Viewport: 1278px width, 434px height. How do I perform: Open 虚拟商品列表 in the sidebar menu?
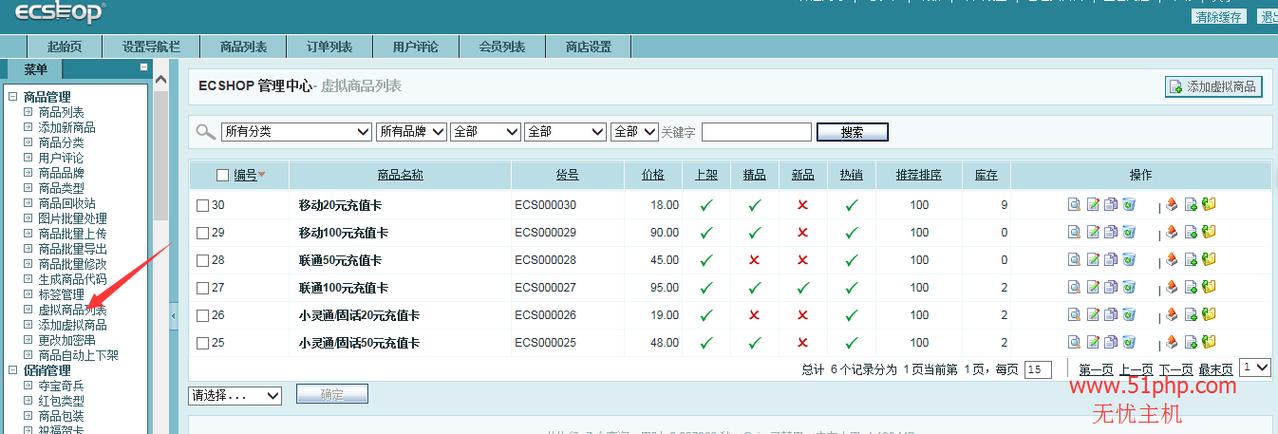pyautogui.click(x=72, y=310)
